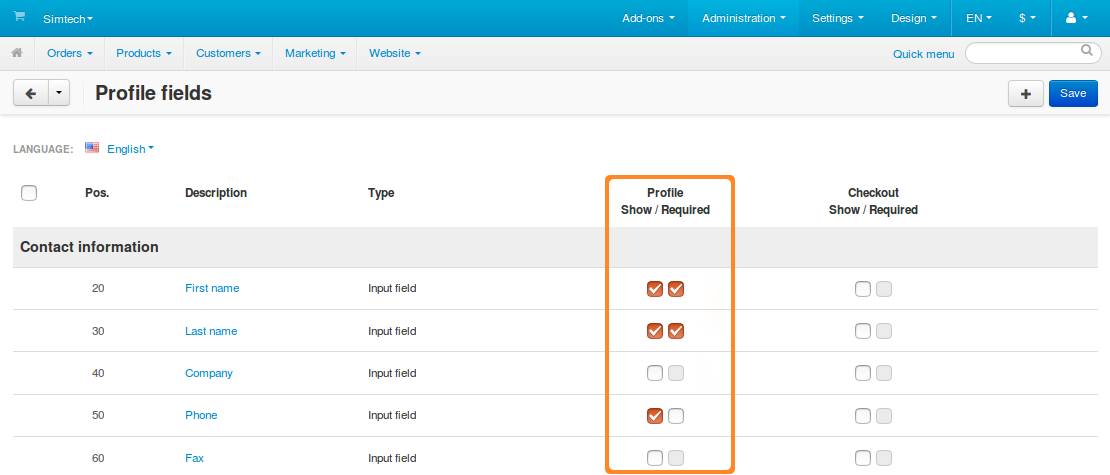Click position value 20

pyautogui.click(x=98, y=288)
